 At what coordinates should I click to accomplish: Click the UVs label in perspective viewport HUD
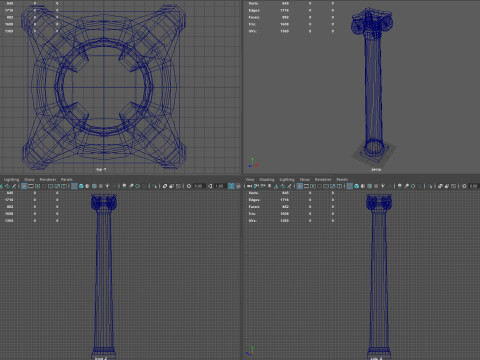pyautogui.click(x=252, y=31)
